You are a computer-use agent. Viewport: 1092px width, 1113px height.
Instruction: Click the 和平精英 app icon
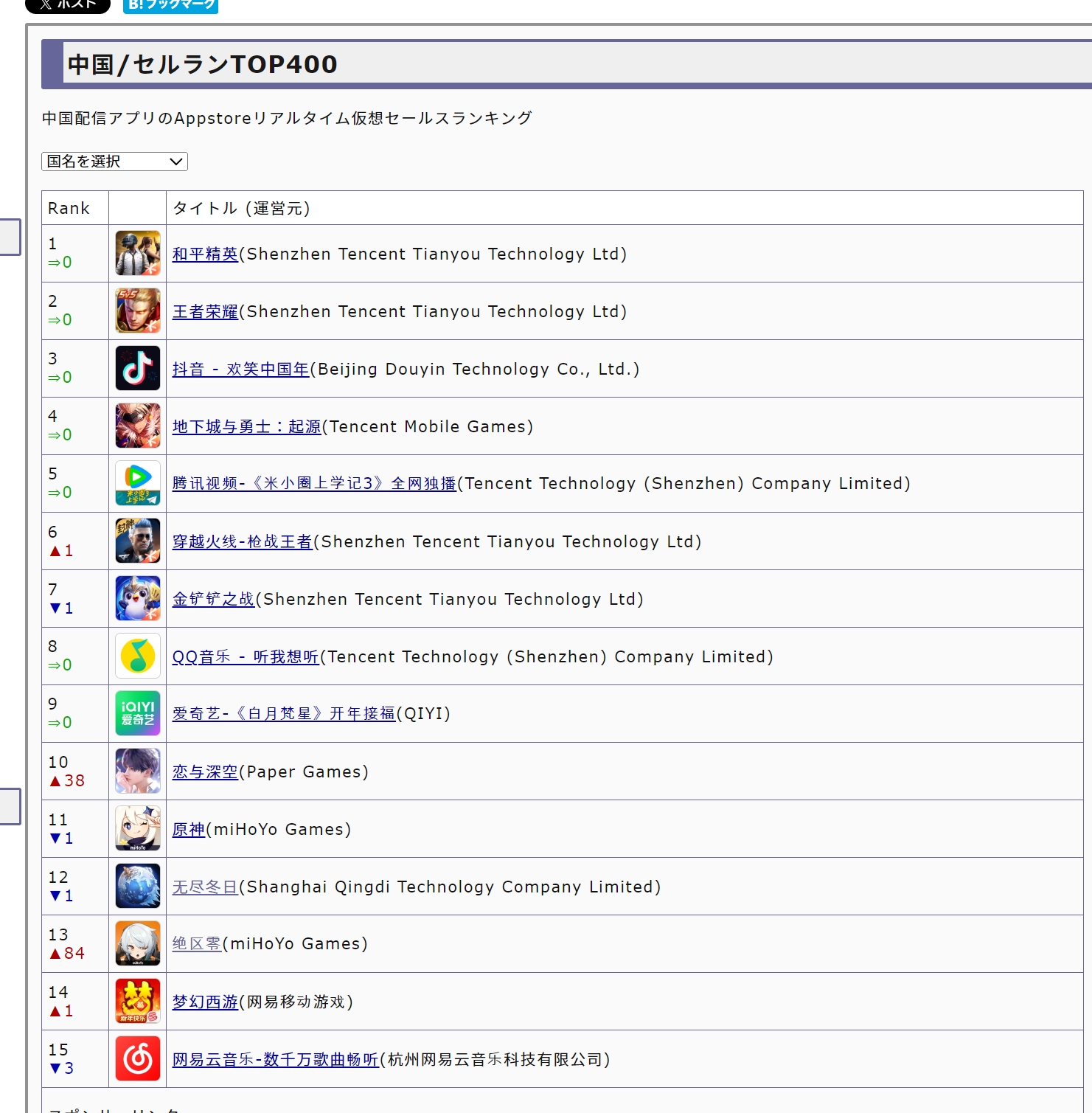138,253
